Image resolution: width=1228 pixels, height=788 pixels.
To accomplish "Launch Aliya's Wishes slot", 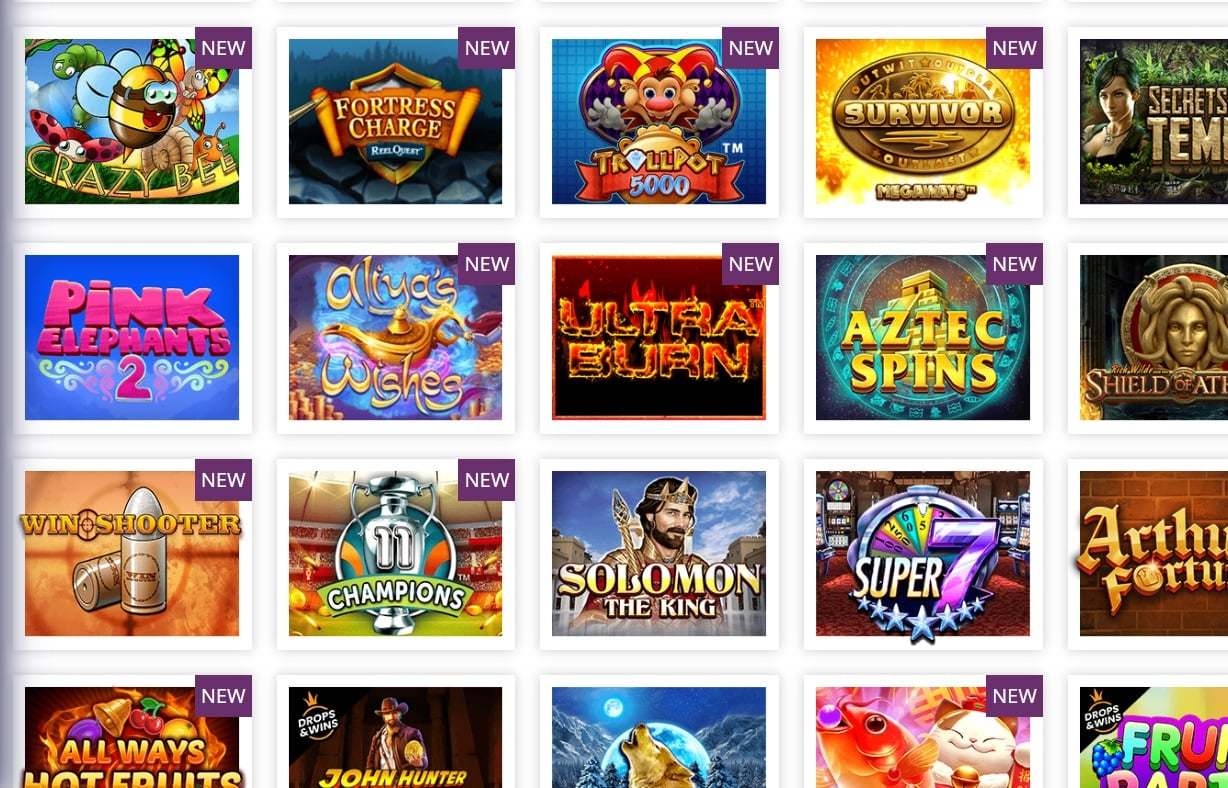I will pyautogui.click(x=395, y=338).
